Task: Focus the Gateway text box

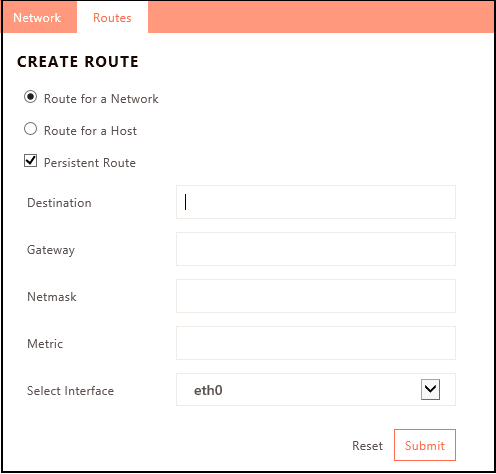Action: click(316, 249)
